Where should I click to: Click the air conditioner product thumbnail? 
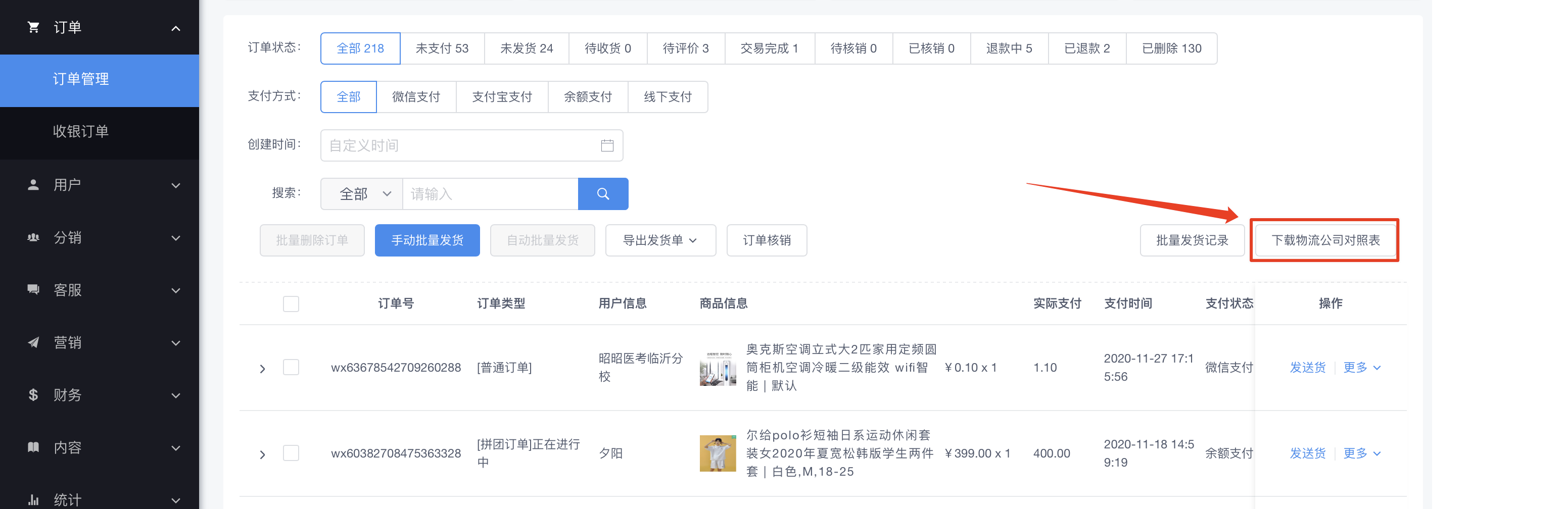[718, 368]
